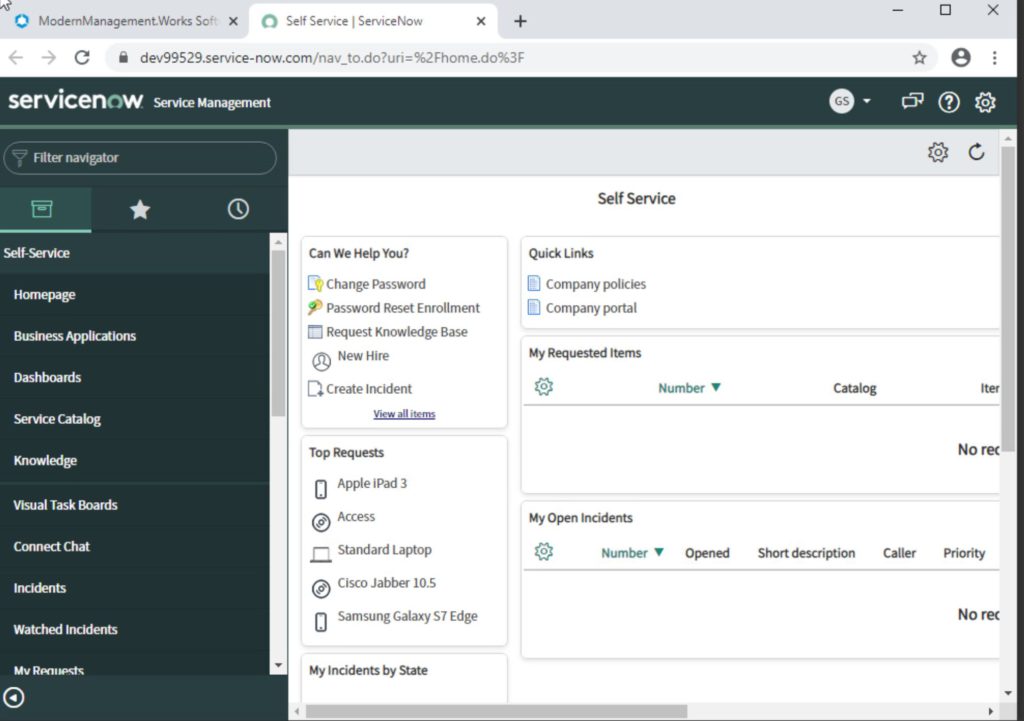Open the Connect chat sidebar icon in header
Viewport: 1024px width, 721px height.
tap(912, 101)
